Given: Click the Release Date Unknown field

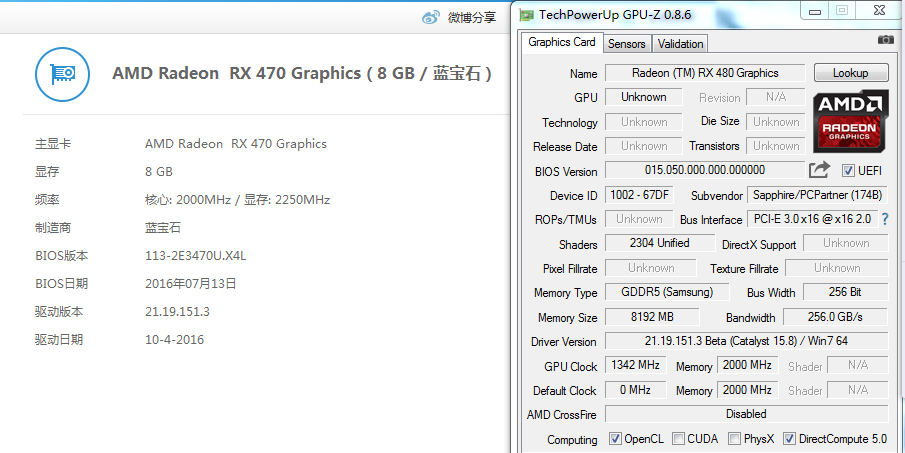Looking at the screenshot, I should [644, 146].
